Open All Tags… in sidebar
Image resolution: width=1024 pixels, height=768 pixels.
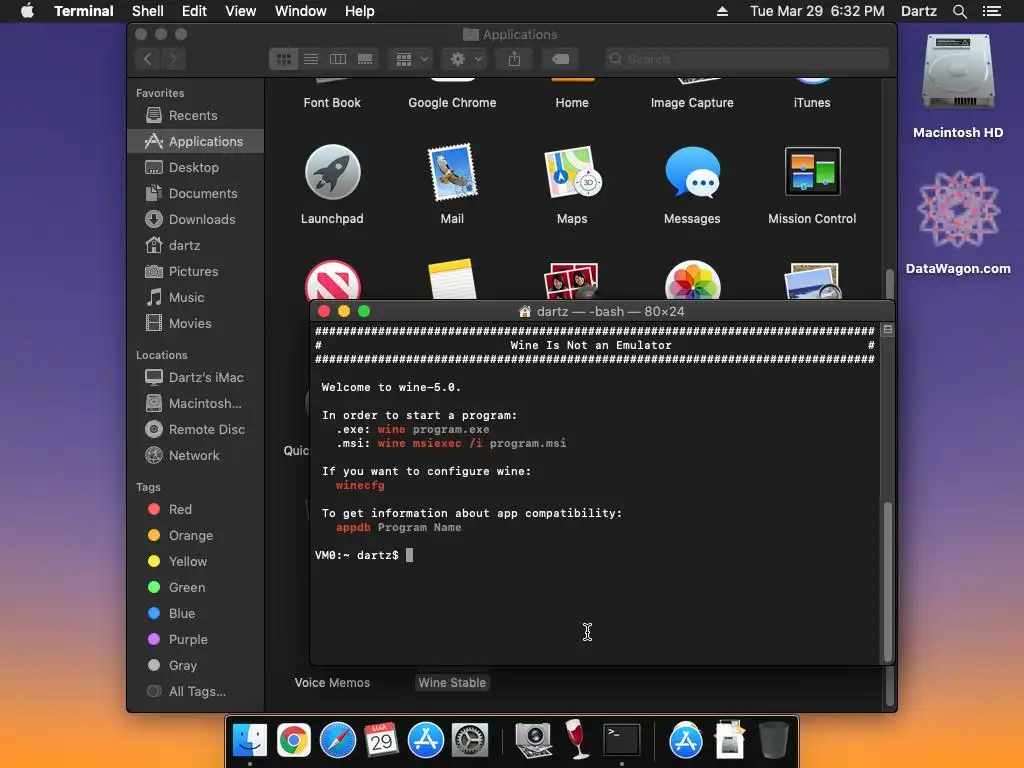(195, 692)
